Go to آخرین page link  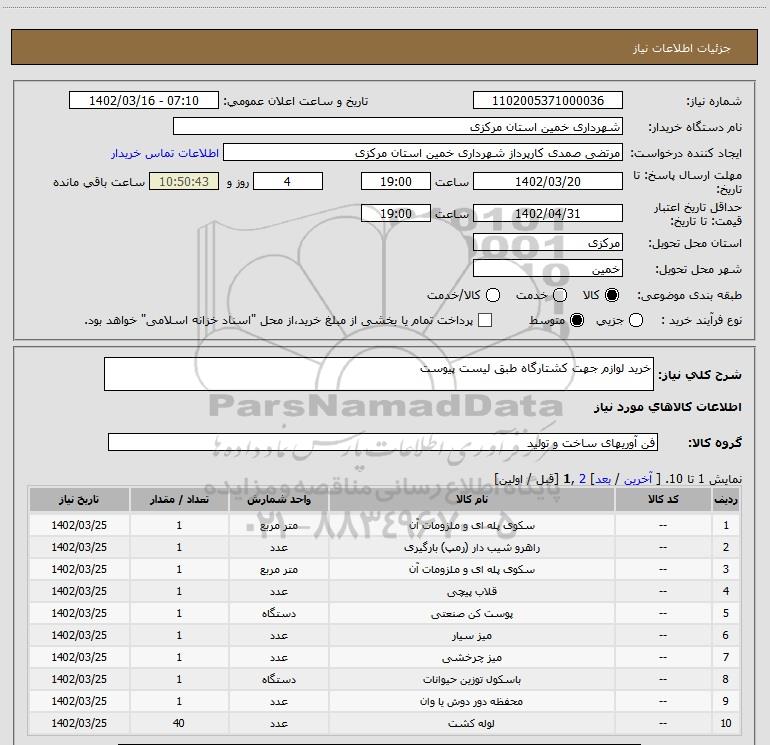point(638,479)
